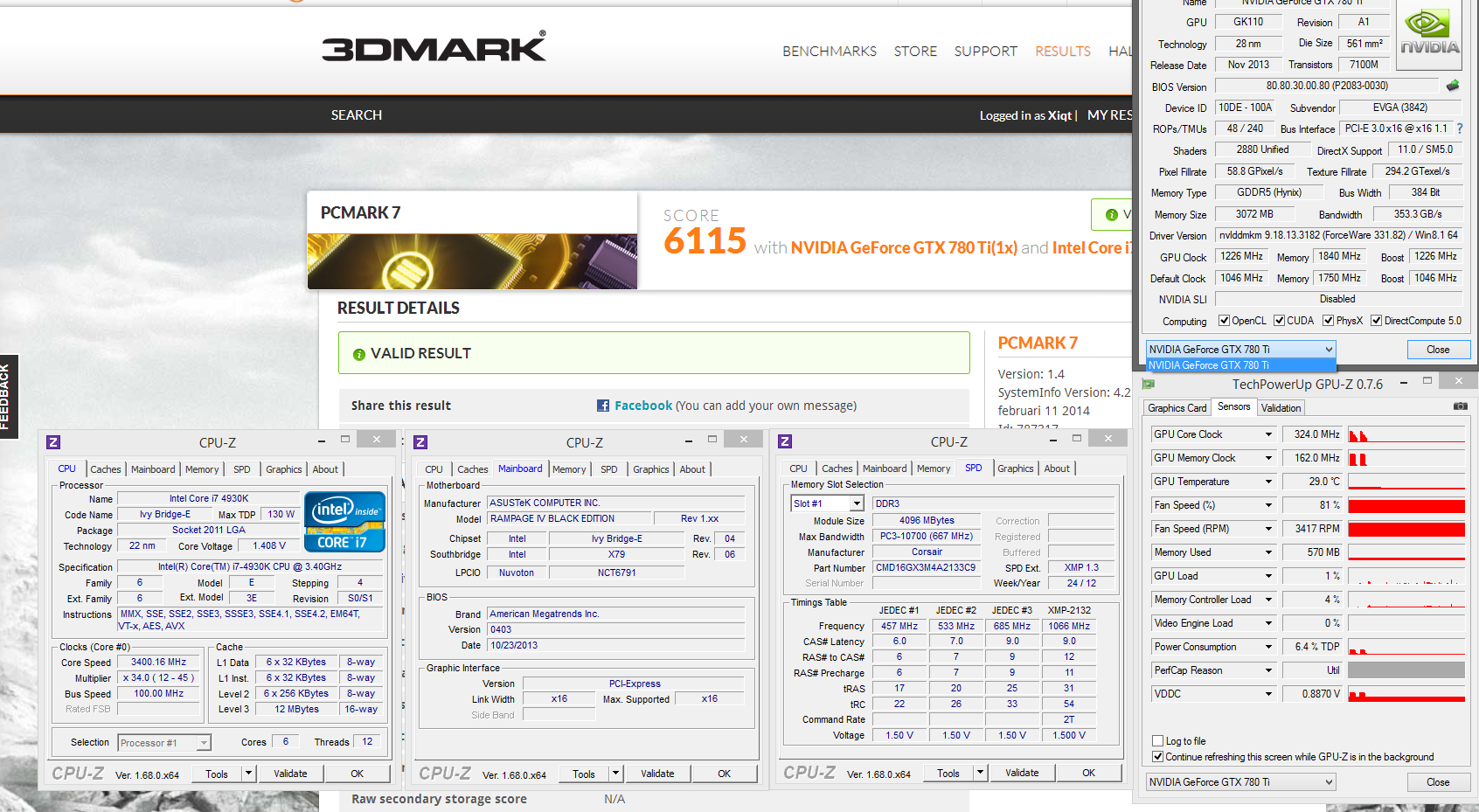
Task: Toggle the DirectCompute 5.0 checkbox
Action: 1377,321
